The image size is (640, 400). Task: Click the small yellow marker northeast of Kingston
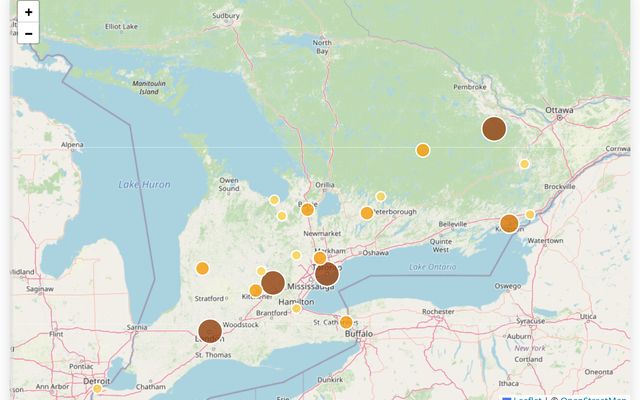tap(530, 214)
